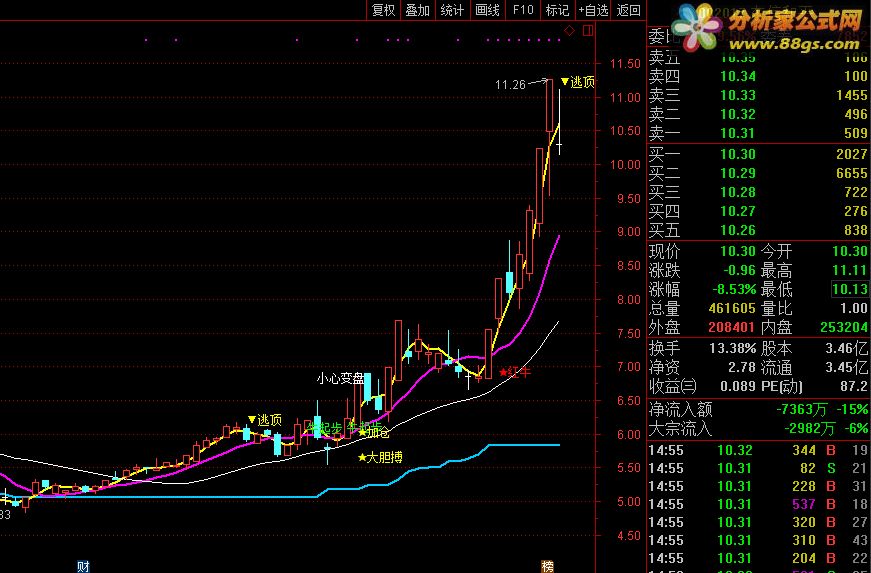Click the 换手 value 13.38%

(x=732, y=349)
